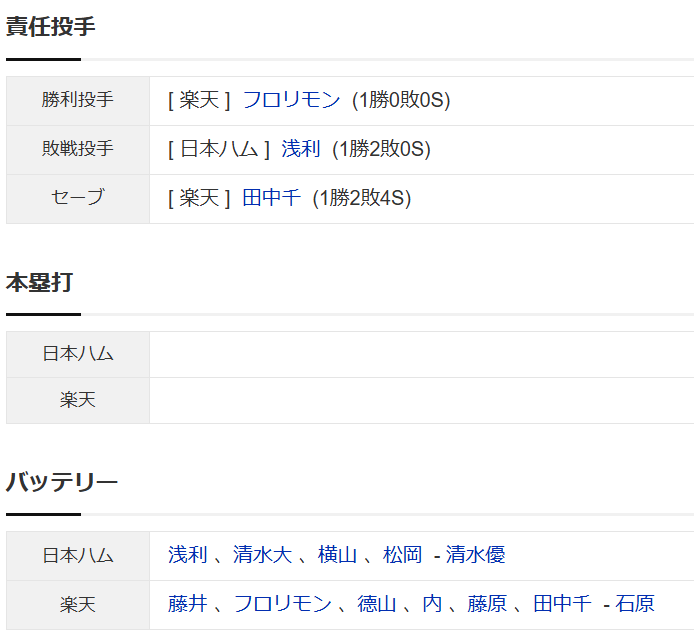The height and width of the screenshot is (637, 694).
Task: Select the empty 日本ハム 本塁打 cell
Action: click(x=421, y=354)
